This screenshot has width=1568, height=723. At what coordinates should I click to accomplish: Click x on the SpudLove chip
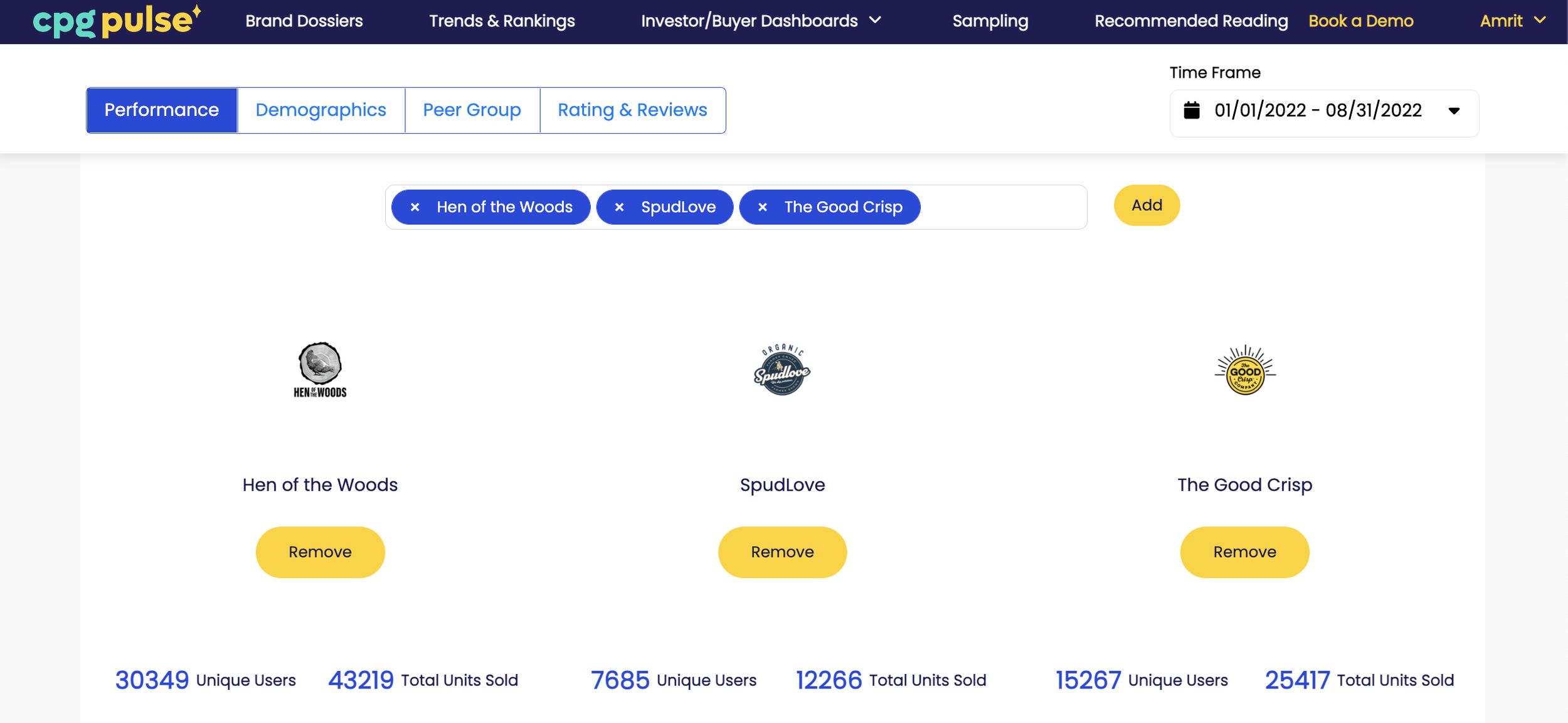(x=619, y=207)
